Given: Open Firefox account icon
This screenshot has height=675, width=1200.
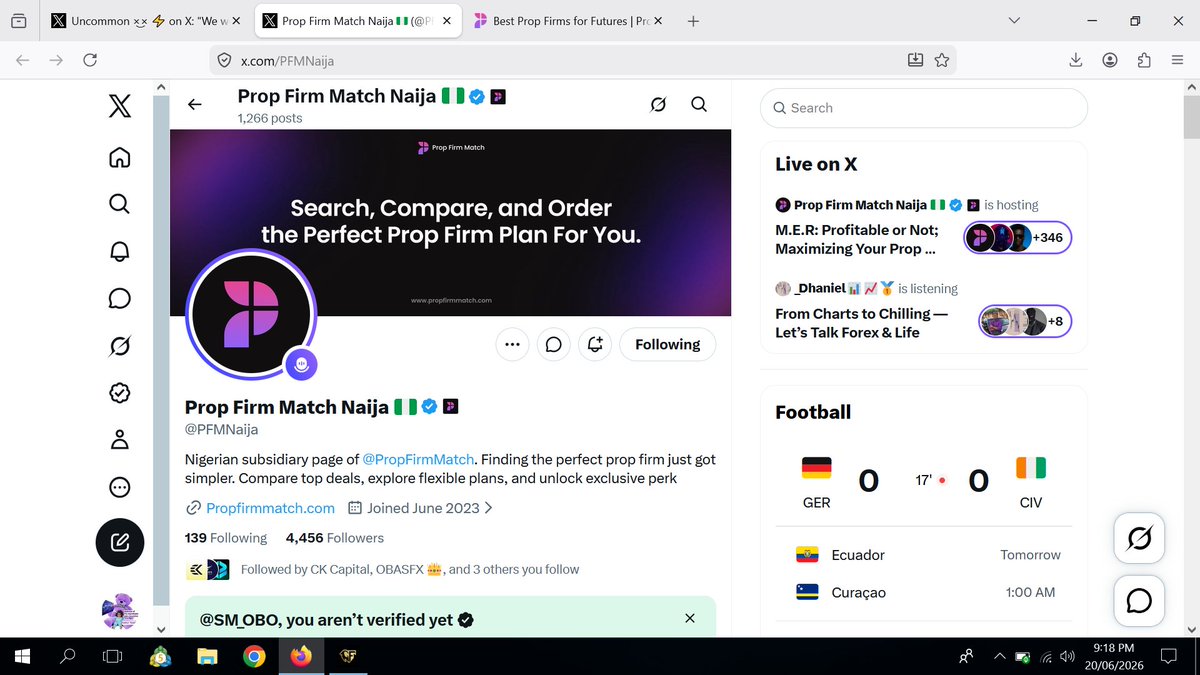Looking at the screenshot, I should 1110,61.
